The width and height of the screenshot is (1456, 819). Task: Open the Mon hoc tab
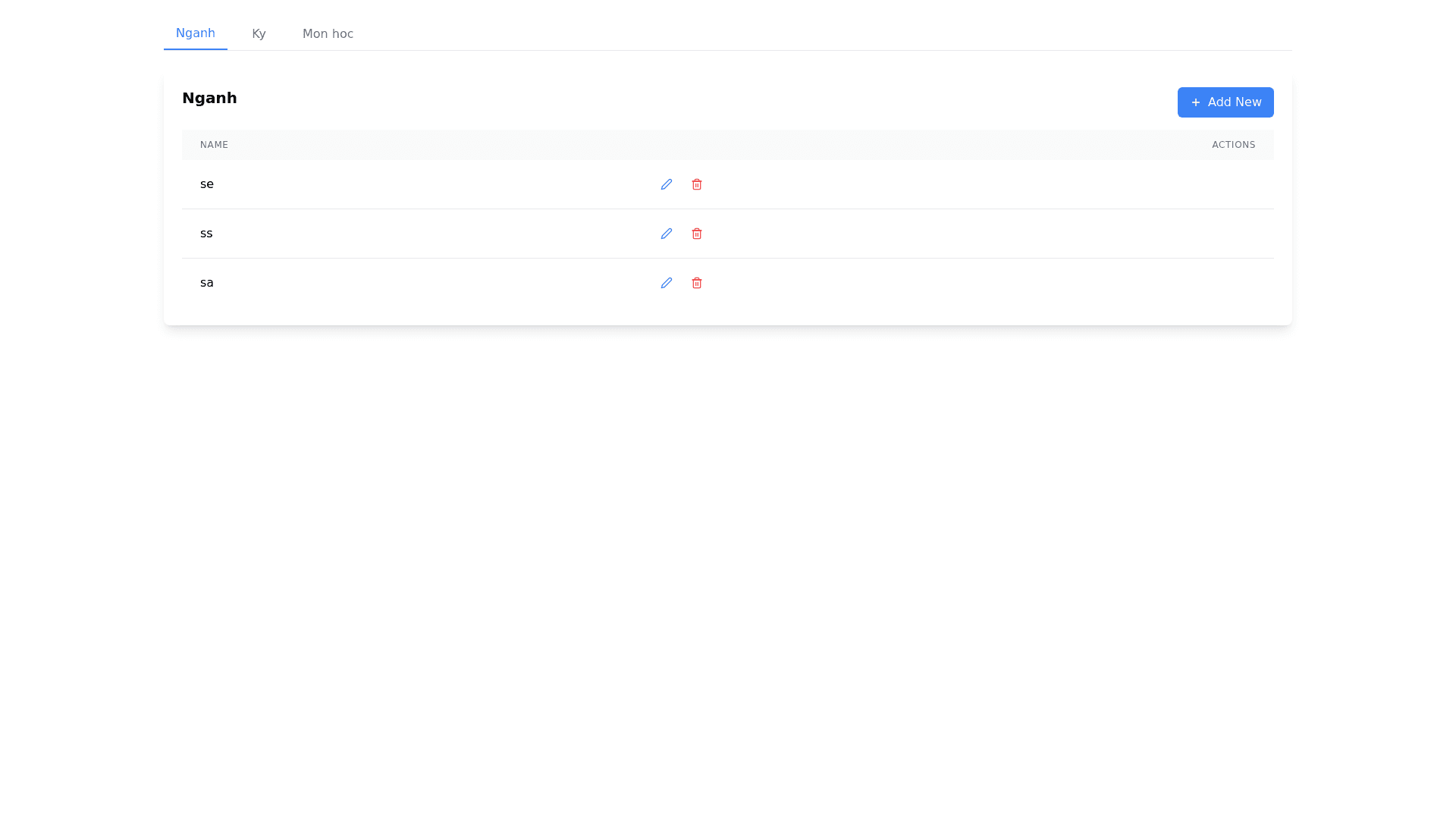[x=328, y=34]
